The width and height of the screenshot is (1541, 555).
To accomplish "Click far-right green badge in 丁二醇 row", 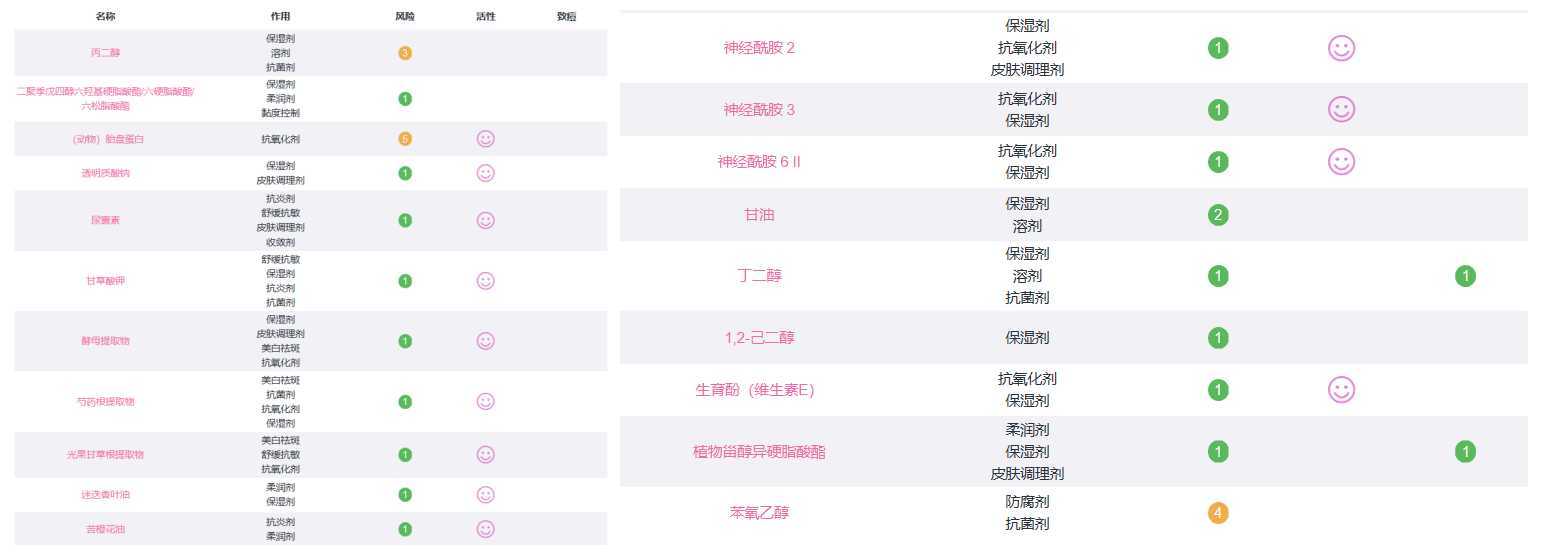I will click(x=1465, y=276).
